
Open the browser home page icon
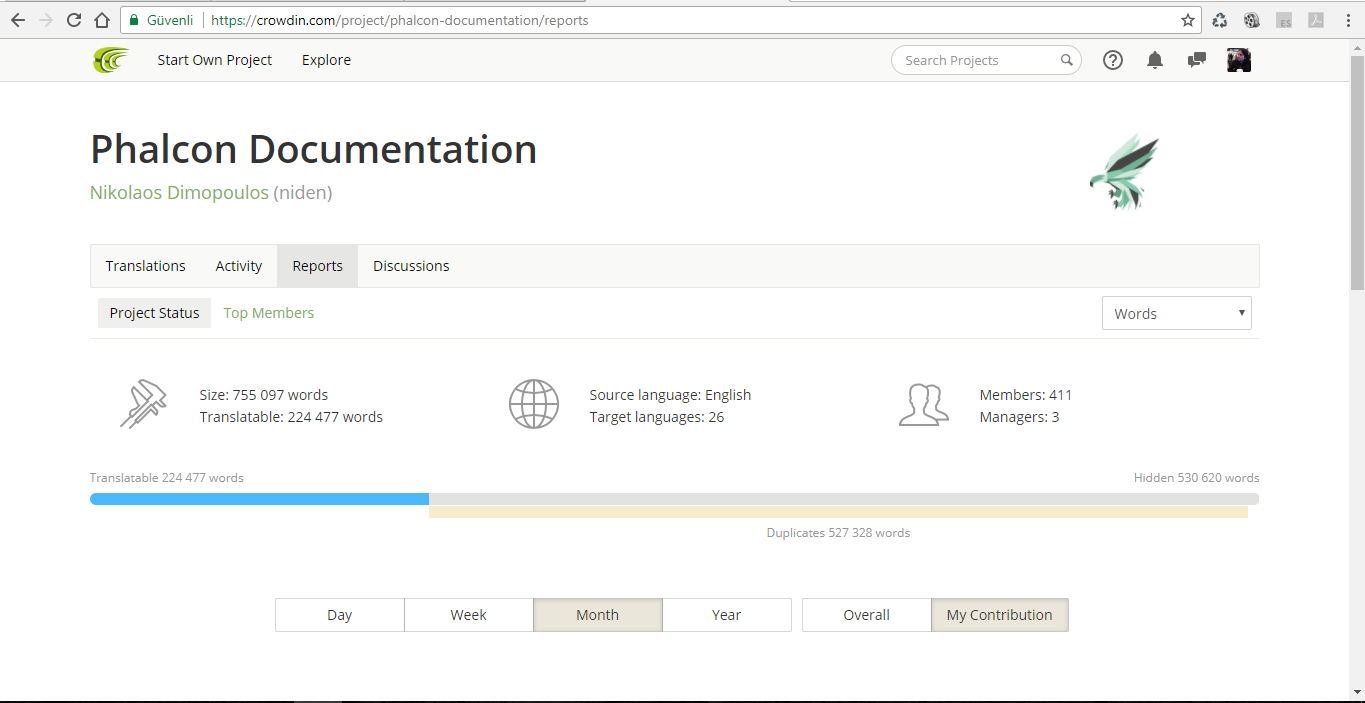click(102, 20)
